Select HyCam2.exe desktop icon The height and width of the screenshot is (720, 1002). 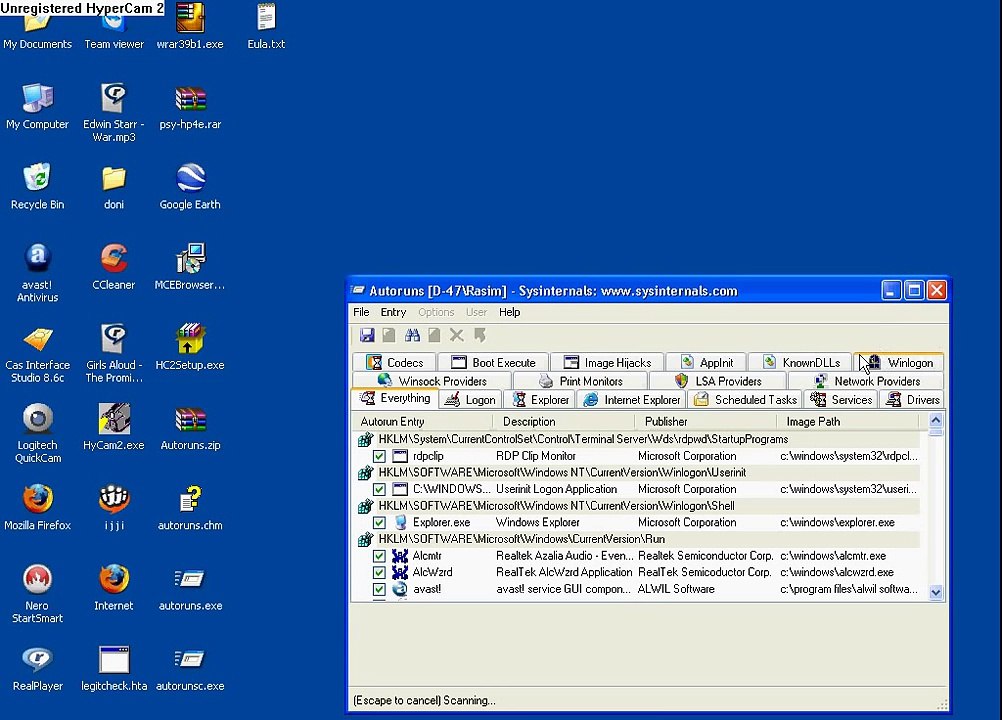(x=113, y=427)
